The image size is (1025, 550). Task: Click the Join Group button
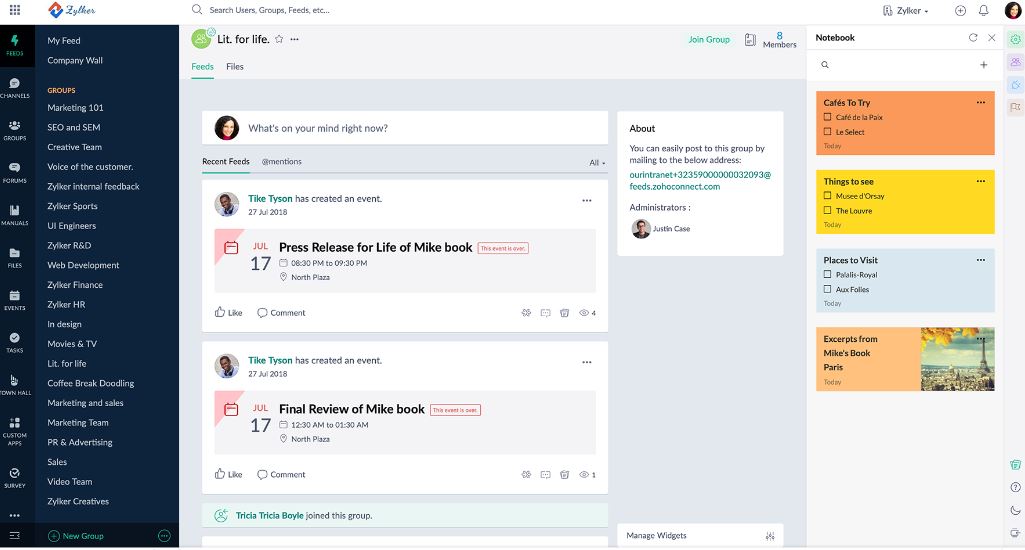click(x=709, y=39)
